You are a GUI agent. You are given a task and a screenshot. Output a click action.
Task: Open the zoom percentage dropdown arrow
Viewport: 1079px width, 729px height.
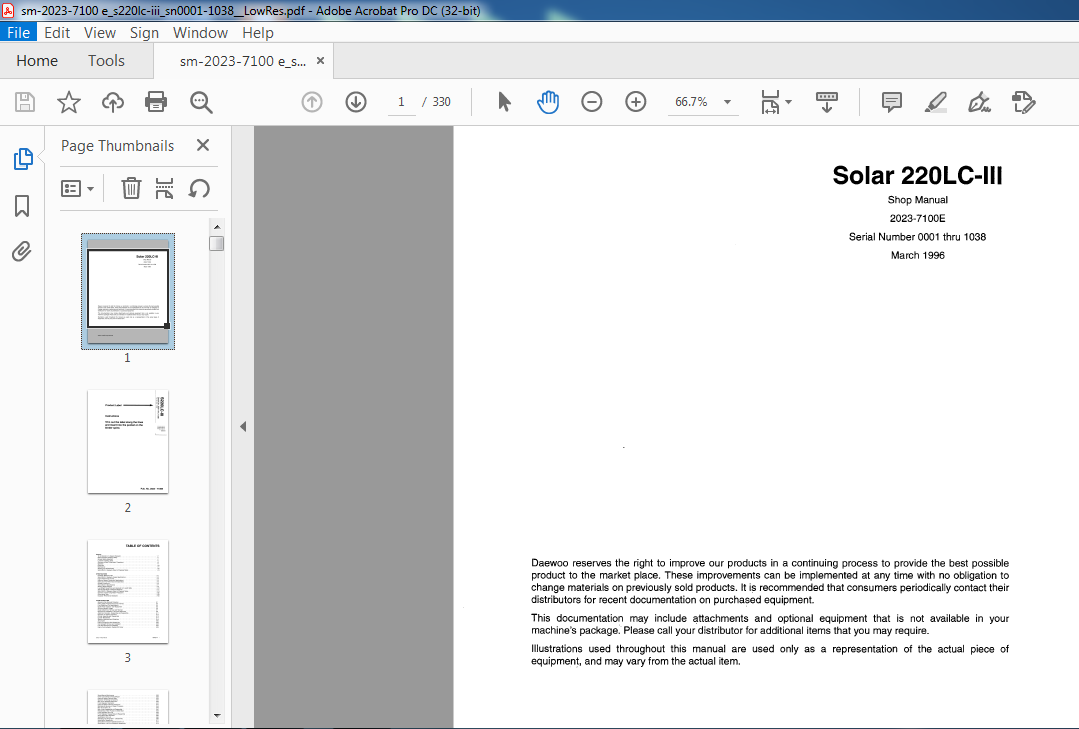(x=727, y=102)
